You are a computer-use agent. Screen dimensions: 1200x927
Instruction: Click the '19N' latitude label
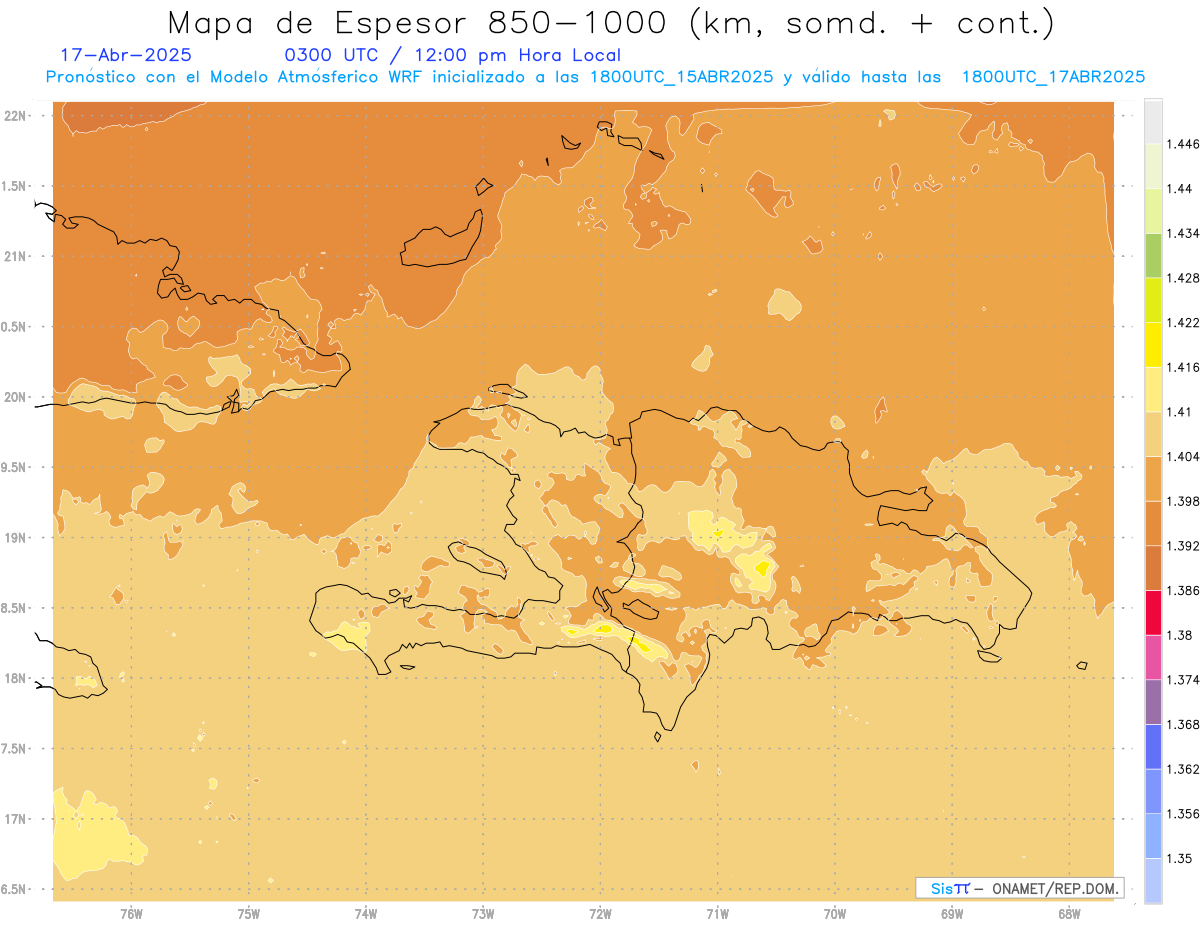click(16, 538)
